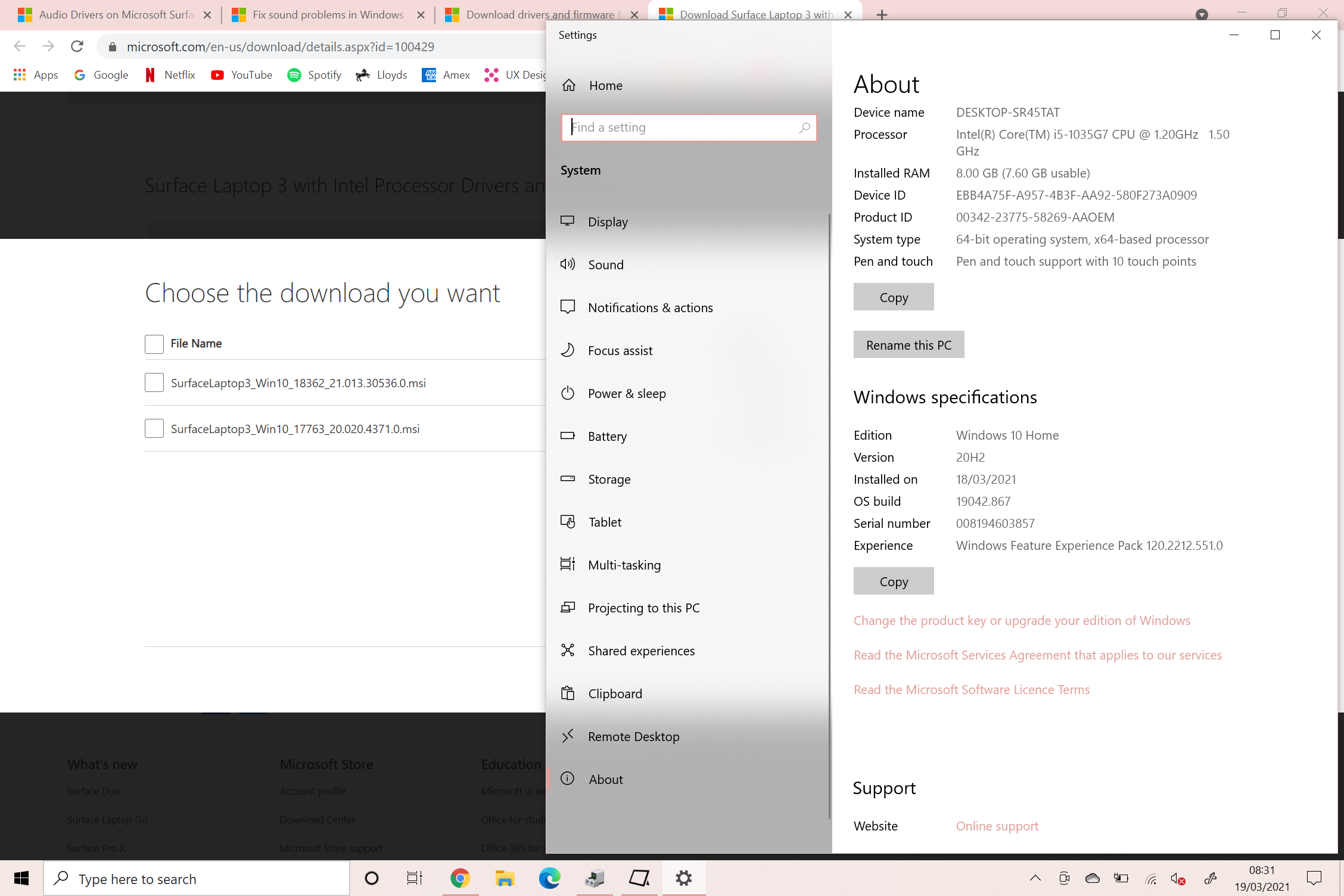Open Power & sleep settings
Image resolution: width=1344 pixels, height=896 pixels.
[x=626, y=393]
